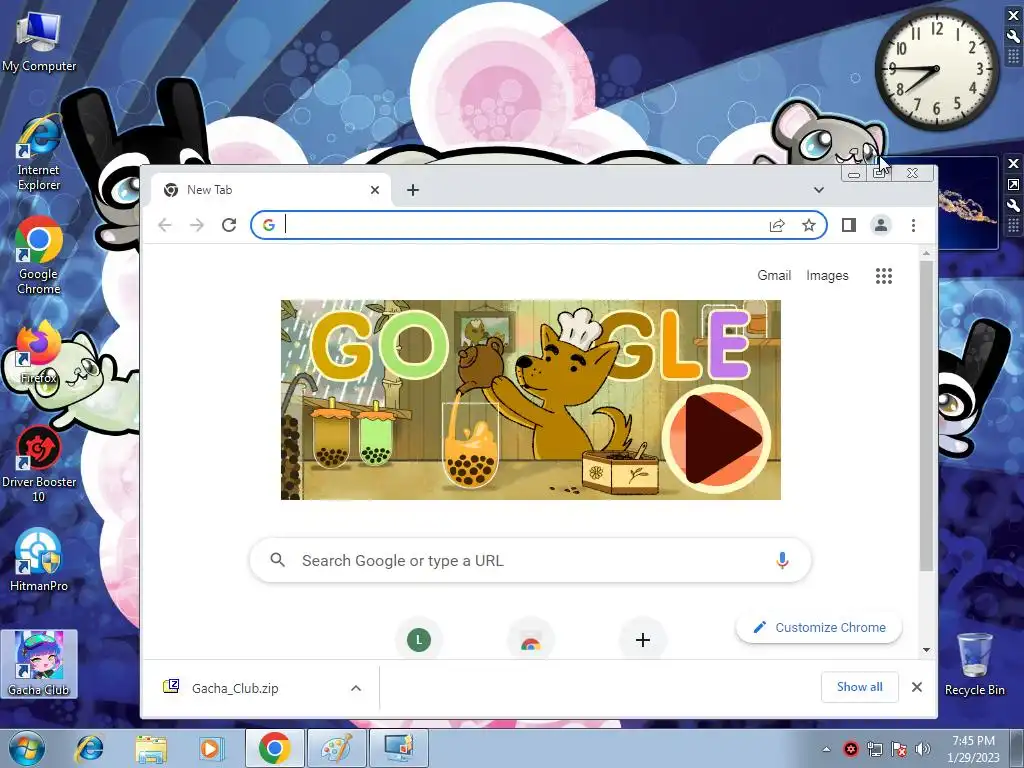
Task: Open the volume speaker tray icon
Action: pyautogui.click(x=922, y=749)
